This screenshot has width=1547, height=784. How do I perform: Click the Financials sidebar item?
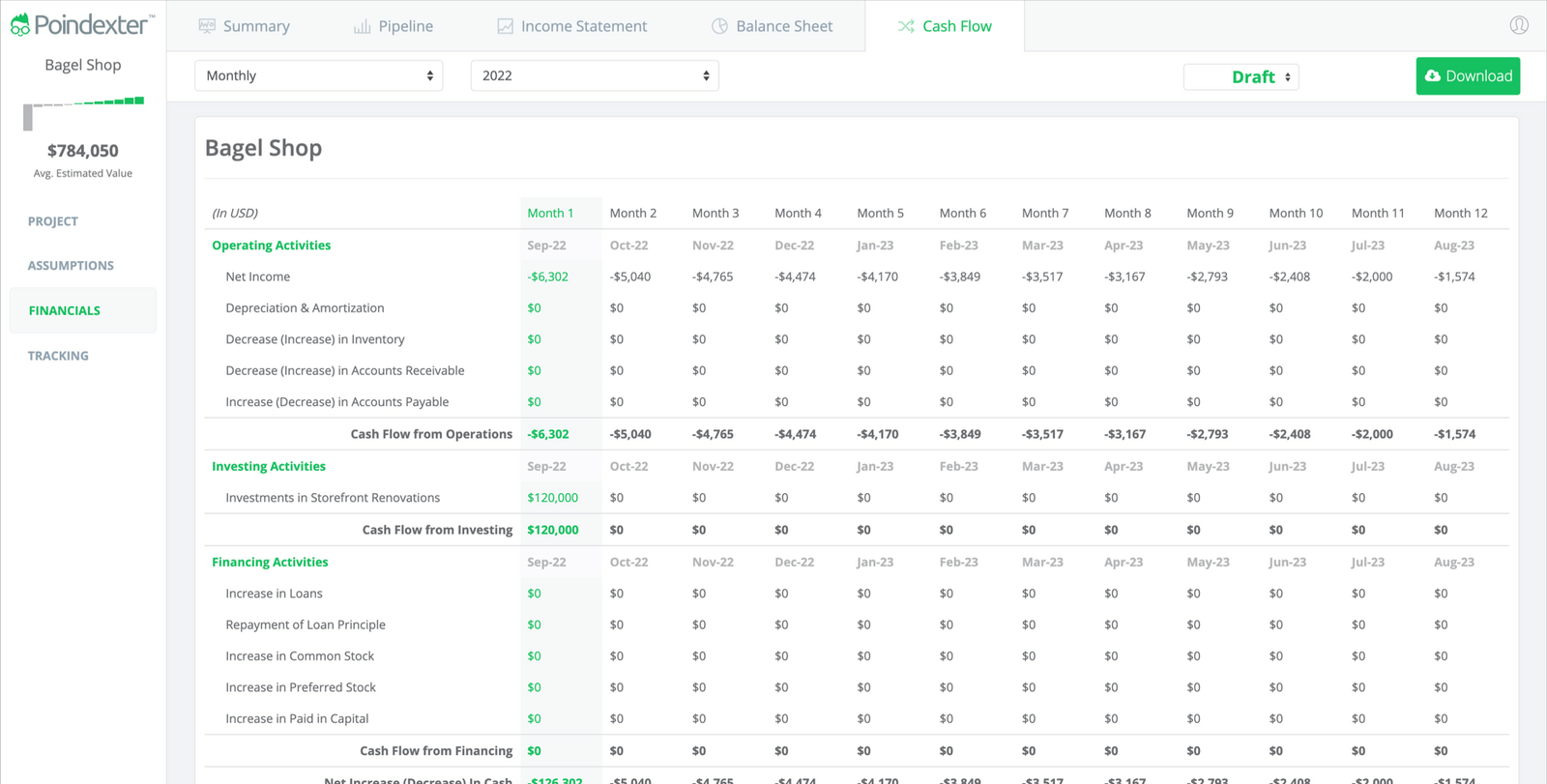65,310
